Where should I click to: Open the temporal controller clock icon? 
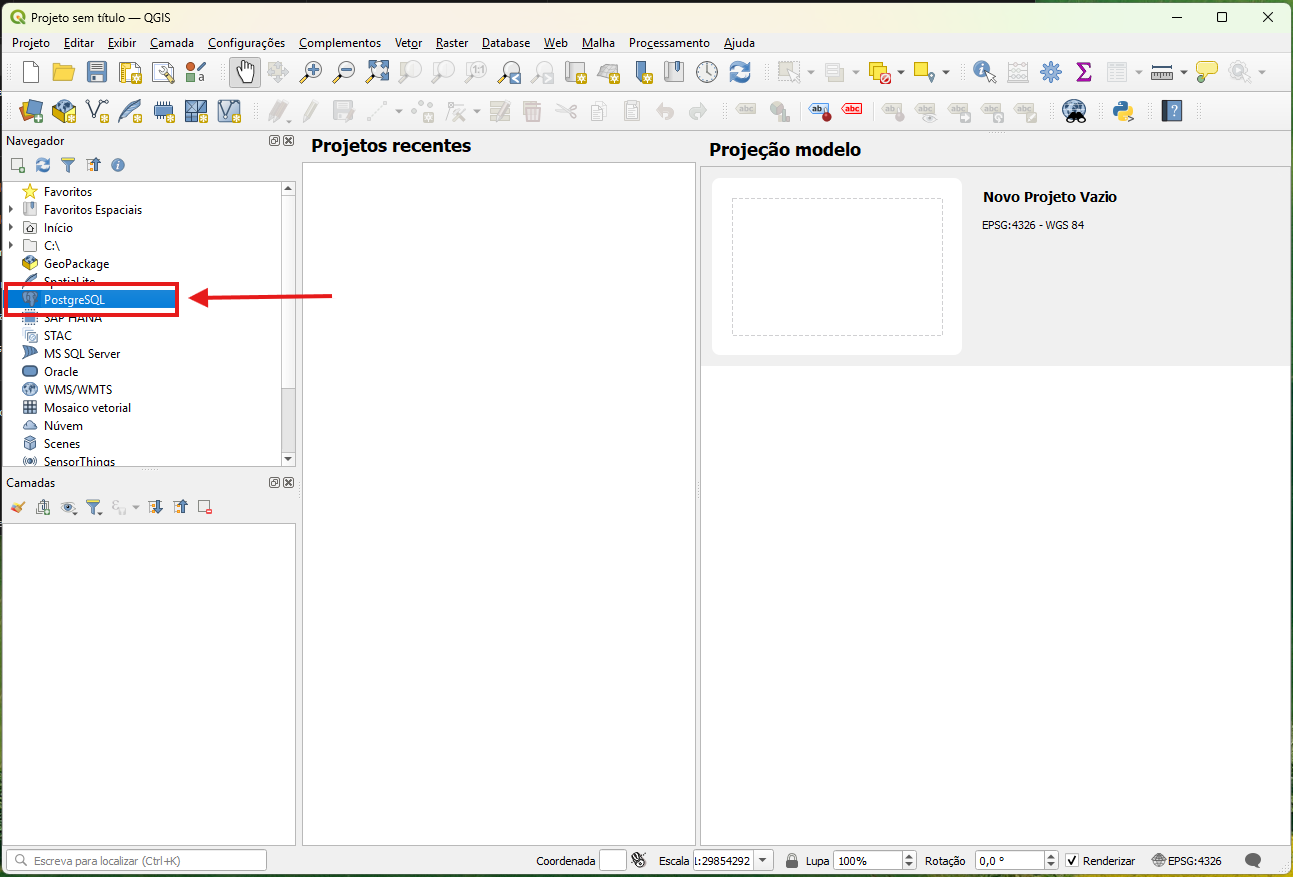707,72
